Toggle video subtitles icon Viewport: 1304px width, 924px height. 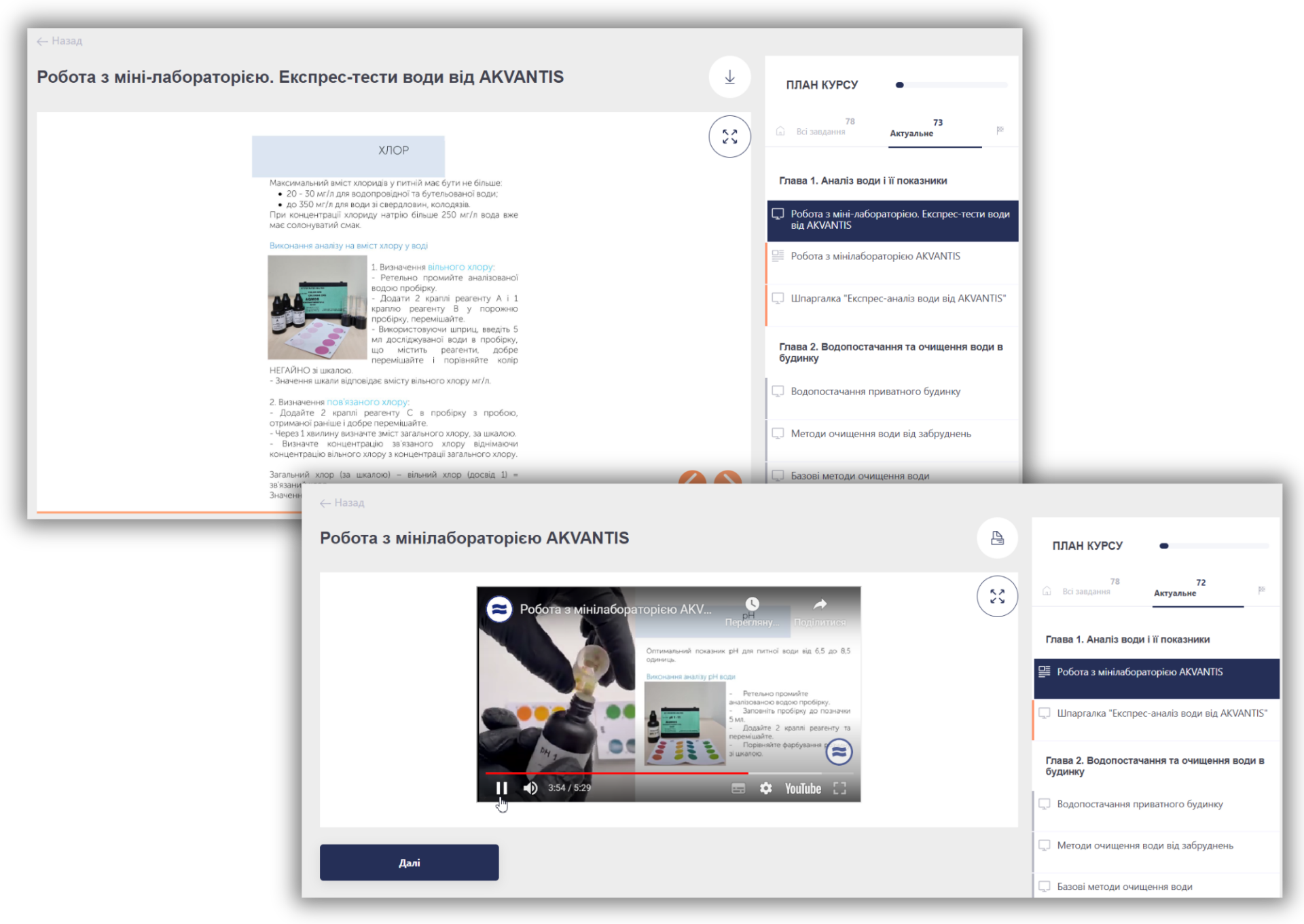[738, 788]
